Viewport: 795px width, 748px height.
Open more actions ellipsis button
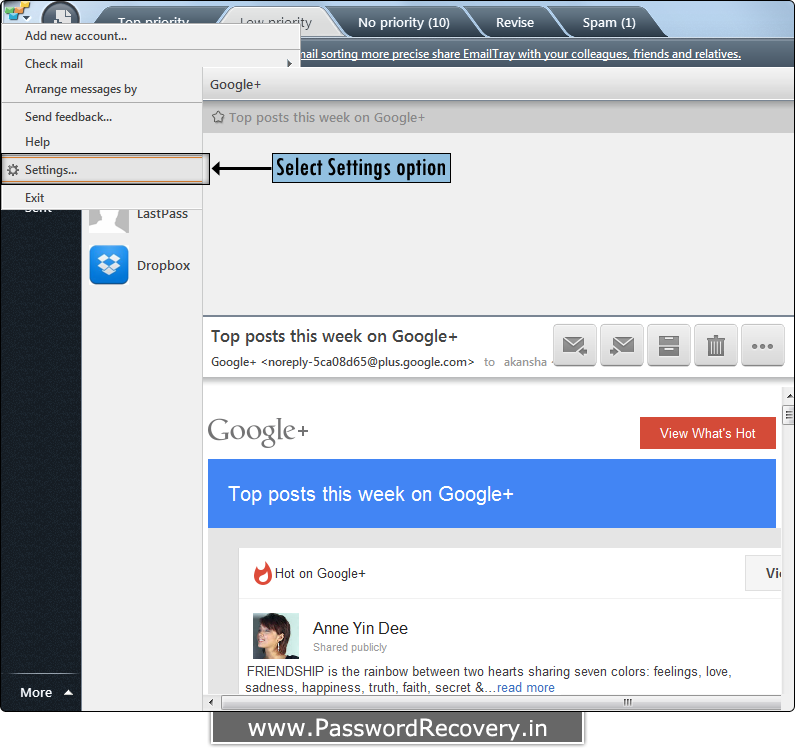coord(763,345)
